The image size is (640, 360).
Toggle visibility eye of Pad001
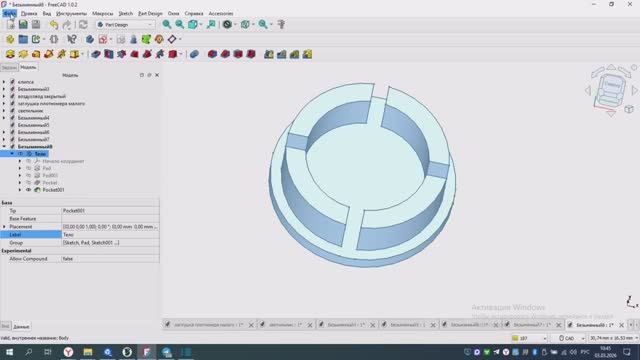29,176
